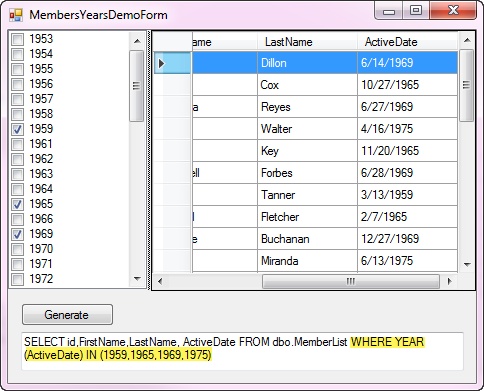Screen dimensions: 484x391
Task: Select the Fletcher last name cell
Action: tap(307, 217)
